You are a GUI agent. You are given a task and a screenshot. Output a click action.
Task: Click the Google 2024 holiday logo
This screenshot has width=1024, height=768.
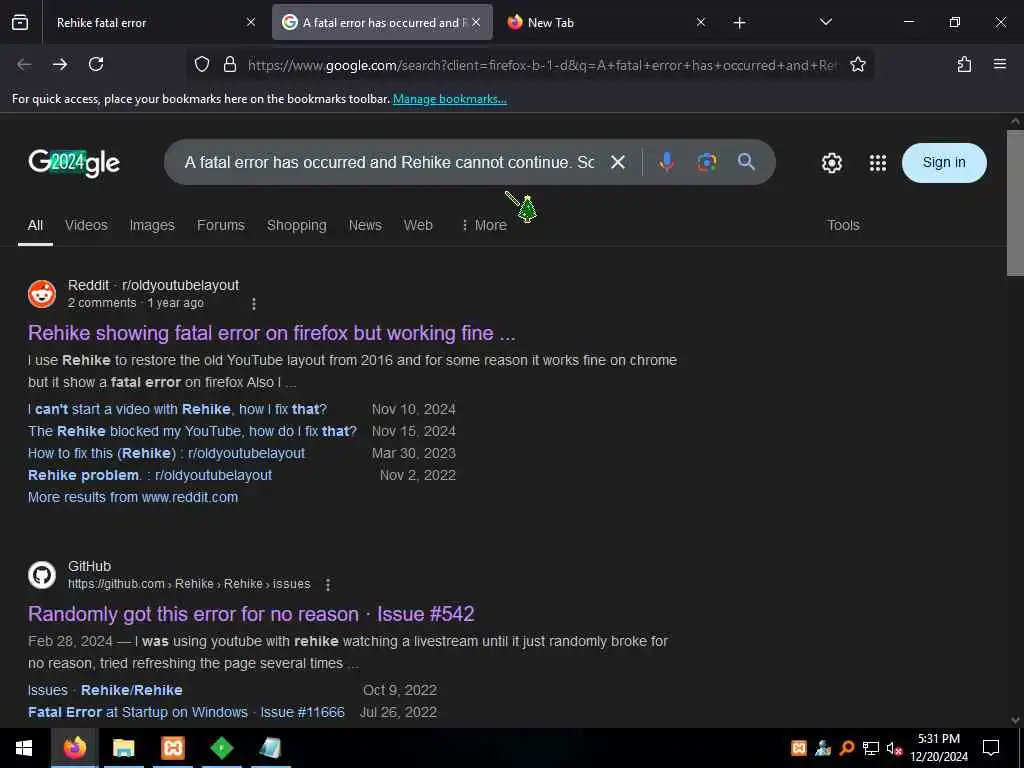coord(74,163)
